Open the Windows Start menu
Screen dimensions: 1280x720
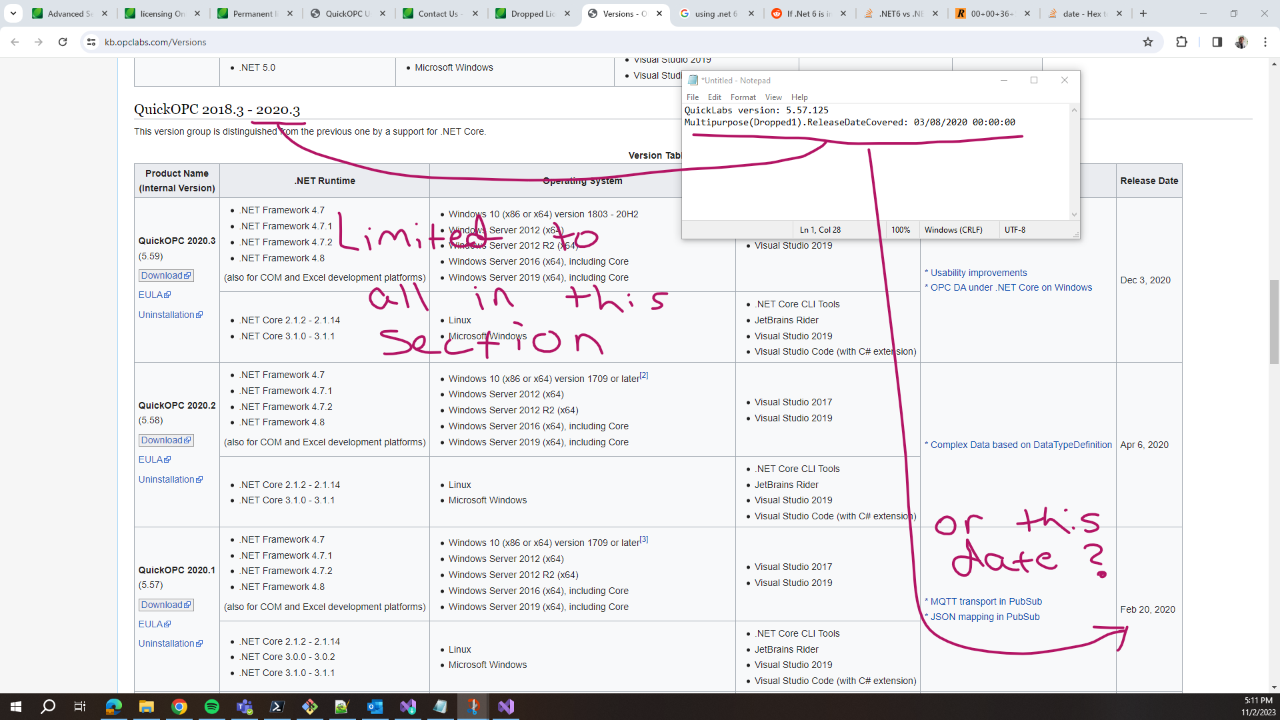click(x=16, y=706)
